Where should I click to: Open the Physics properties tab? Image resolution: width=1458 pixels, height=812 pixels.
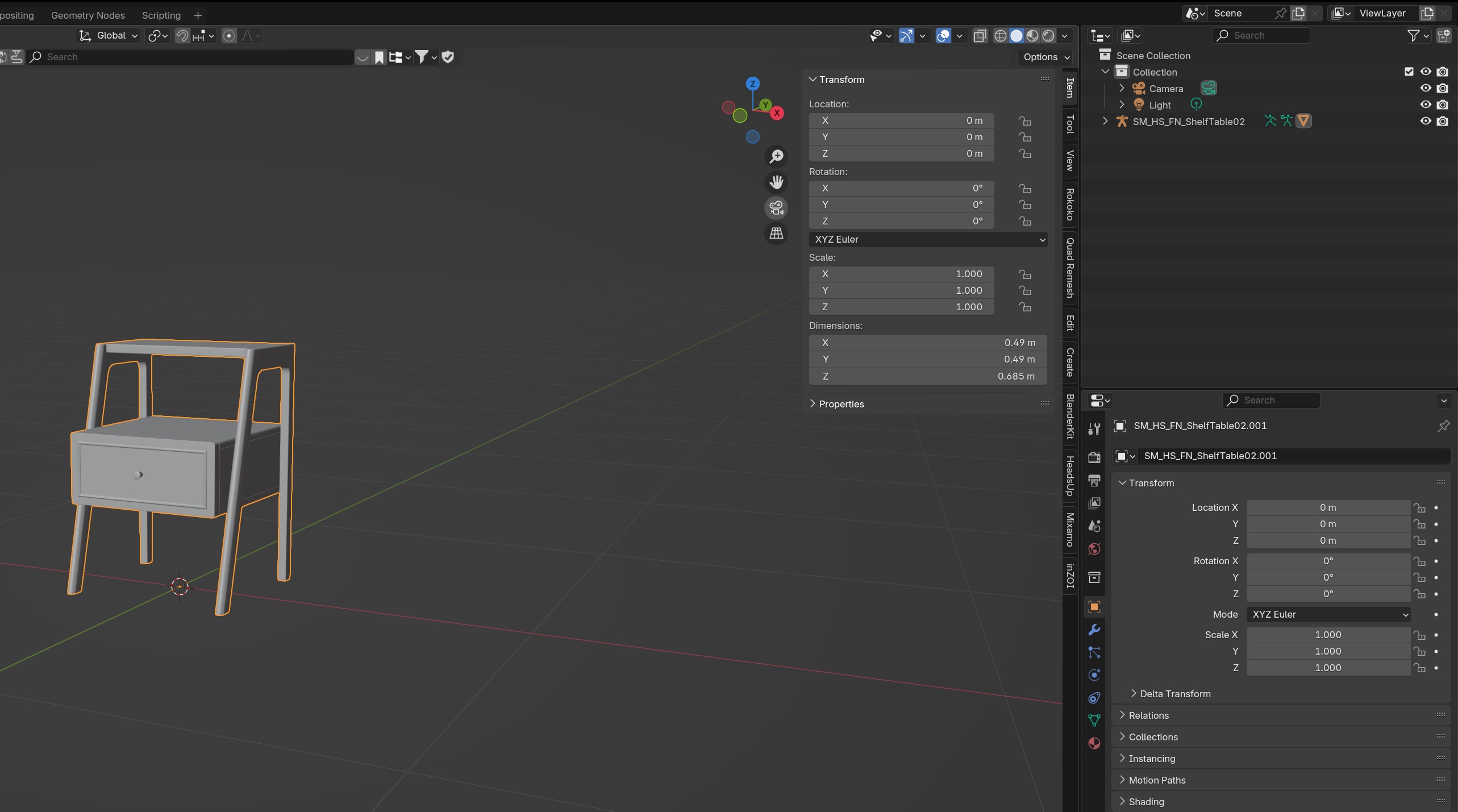pos(1094,675)
